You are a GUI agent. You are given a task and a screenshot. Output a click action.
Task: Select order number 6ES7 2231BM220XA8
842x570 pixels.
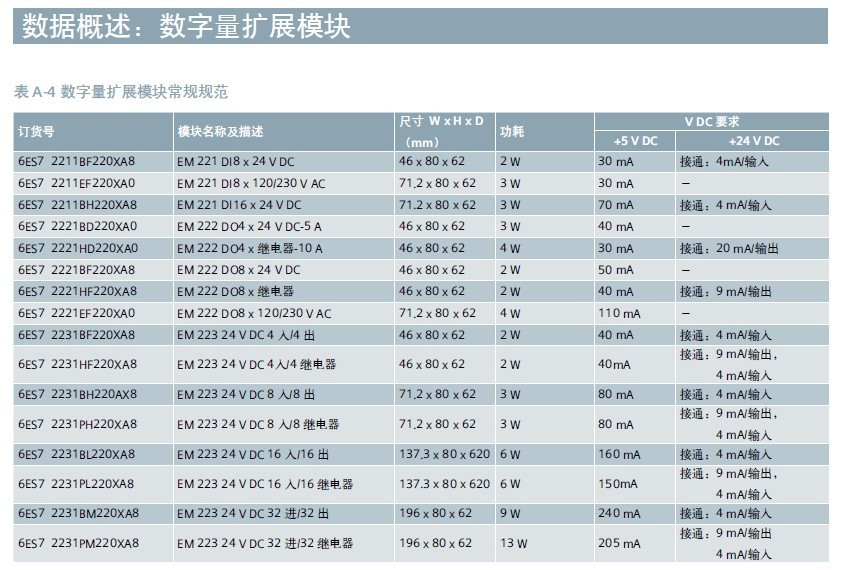[78, 514]
